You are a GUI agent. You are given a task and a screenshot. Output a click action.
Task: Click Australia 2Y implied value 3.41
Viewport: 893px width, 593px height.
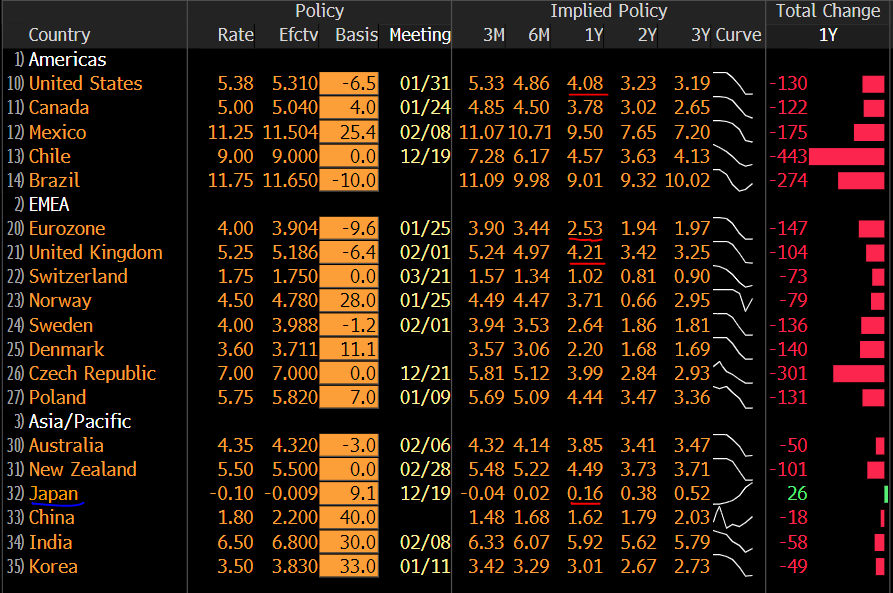(x=638, y=445)
